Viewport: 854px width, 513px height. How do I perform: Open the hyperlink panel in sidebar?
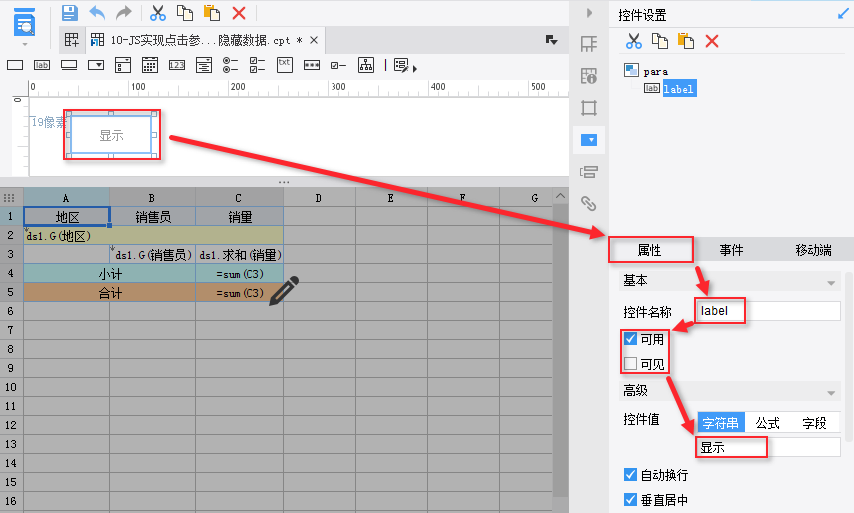click(x=589, y=203)
